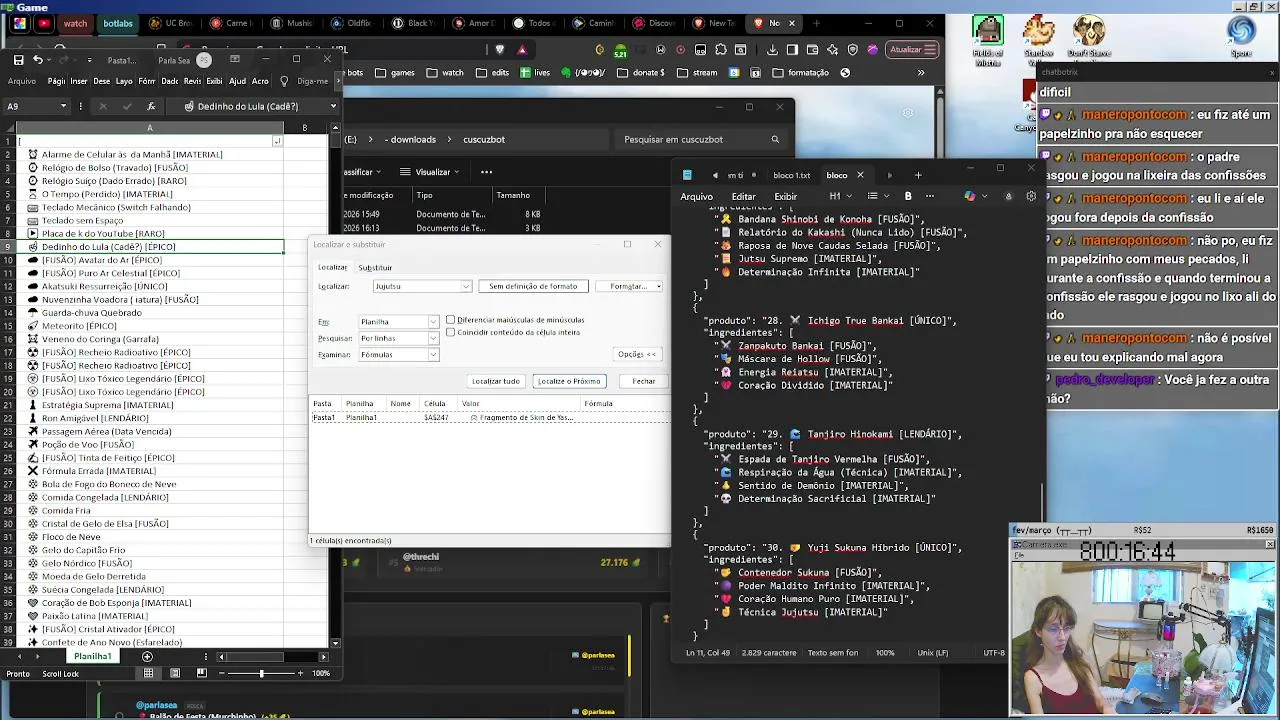Click the browser hamburger menu icon
Viewport: 1280px width, 720px height.
coord(930,49)
